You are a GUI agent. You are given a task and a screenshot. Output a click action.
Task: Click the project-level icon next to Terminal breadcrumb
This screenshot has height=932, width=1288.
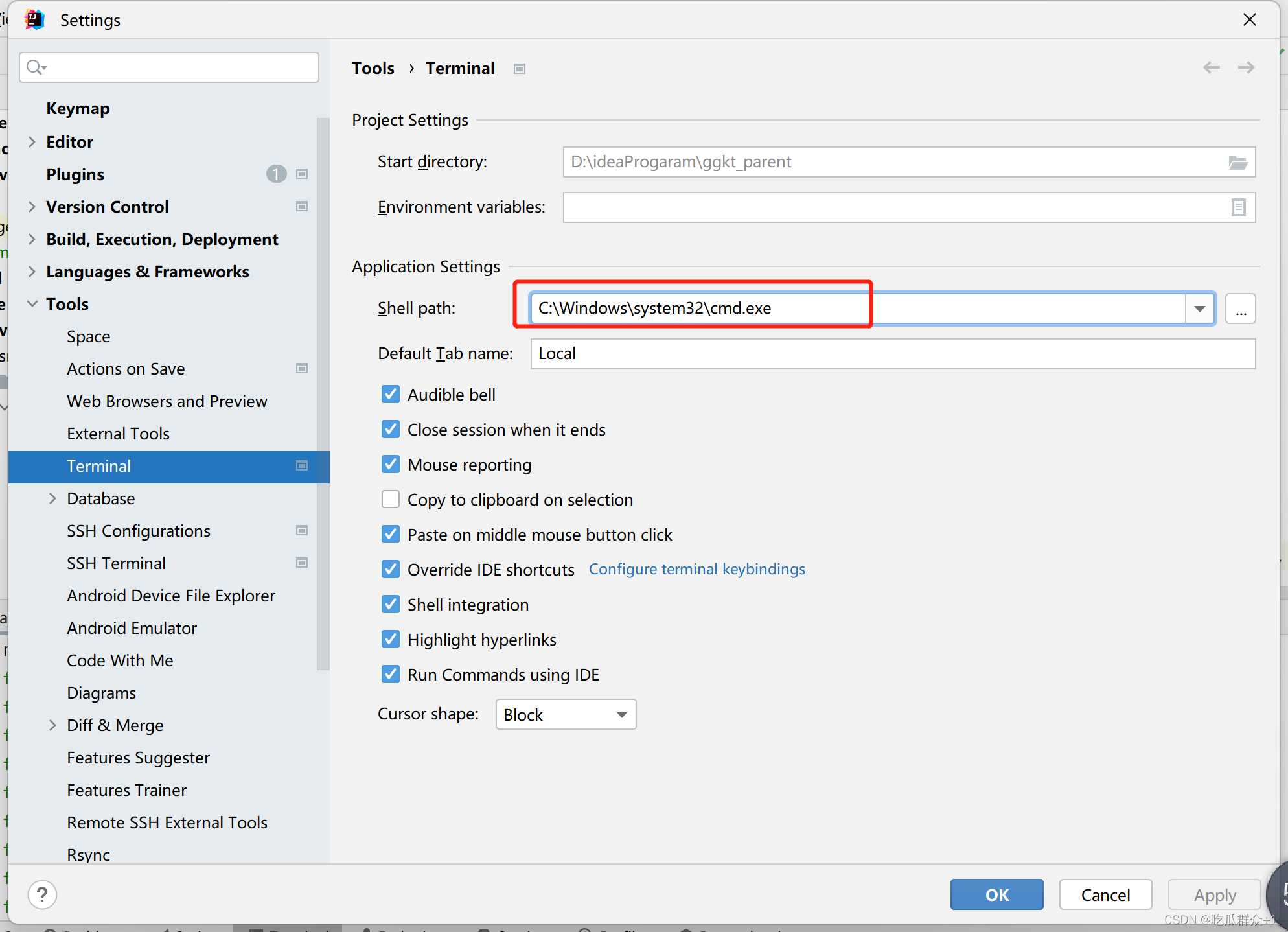tap(519, 69)
